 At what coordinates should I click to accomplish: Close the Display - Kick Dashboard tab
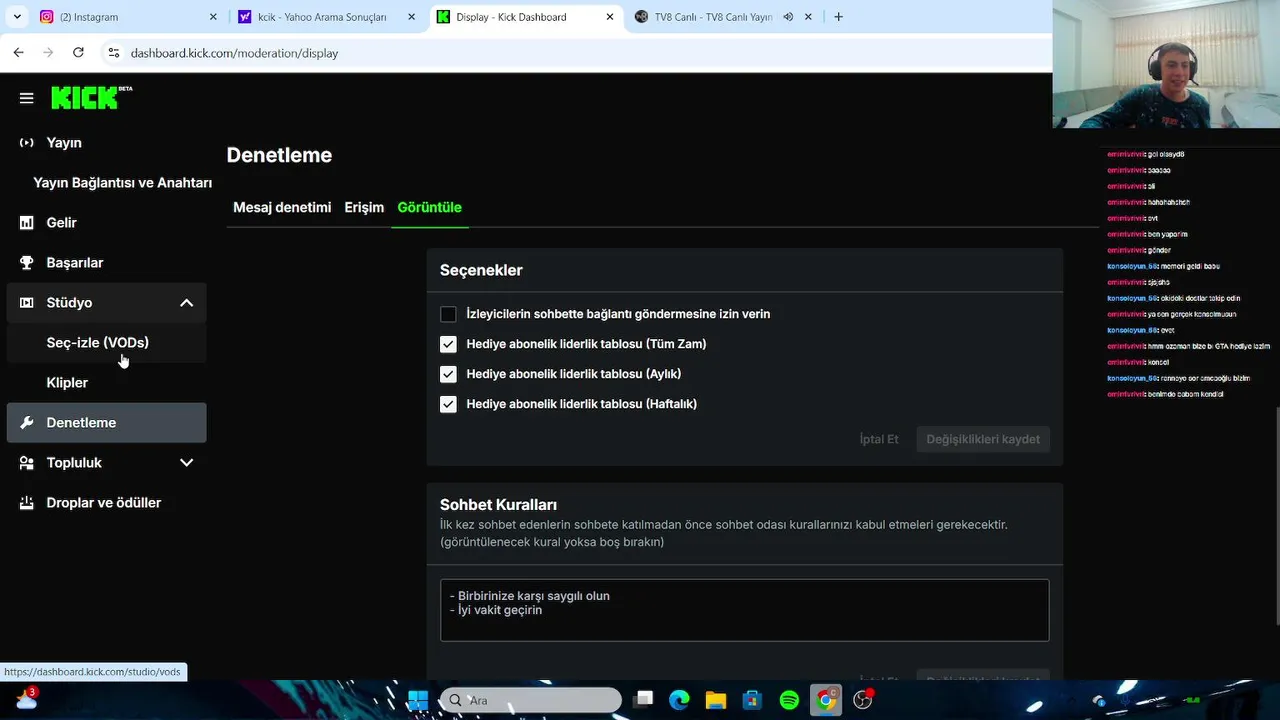pyautogui.click(x=610, y=17)
